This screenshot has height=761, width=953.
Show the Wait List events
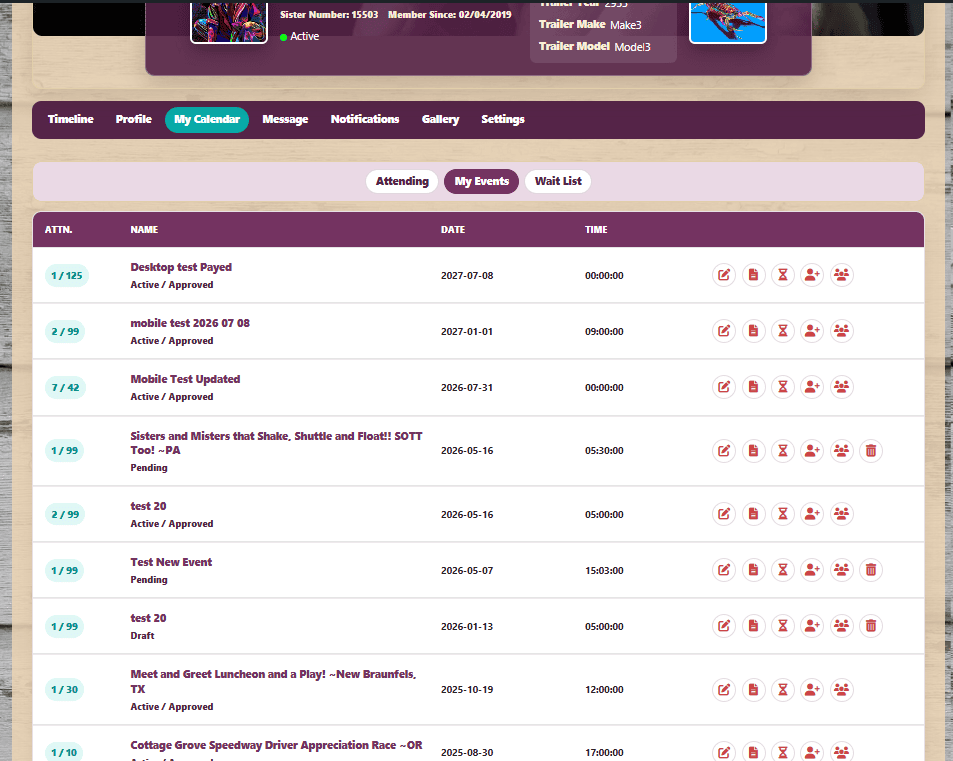pyautogui.click(x=558, y=181)
